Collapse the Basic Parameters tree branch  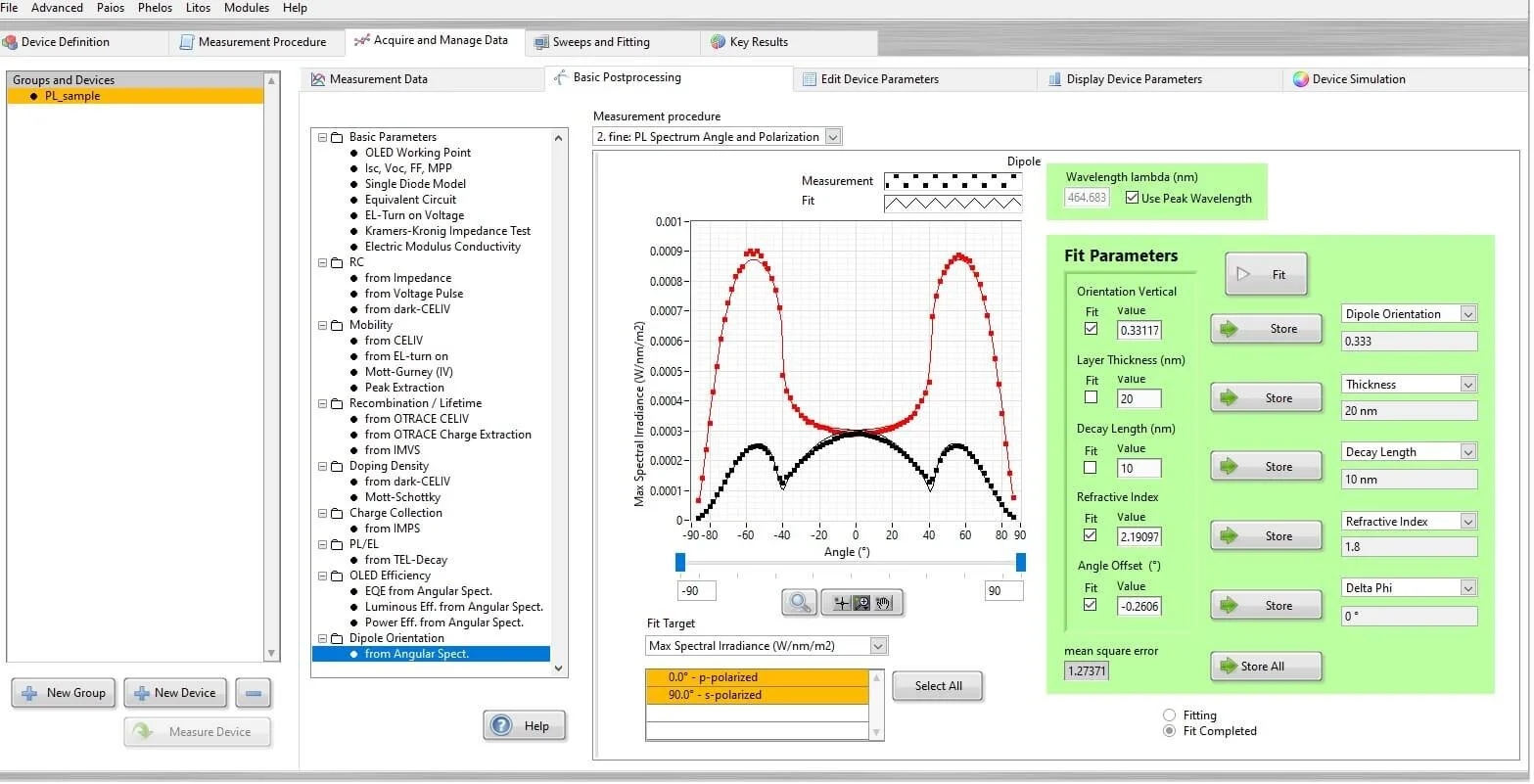pos(323,136)
